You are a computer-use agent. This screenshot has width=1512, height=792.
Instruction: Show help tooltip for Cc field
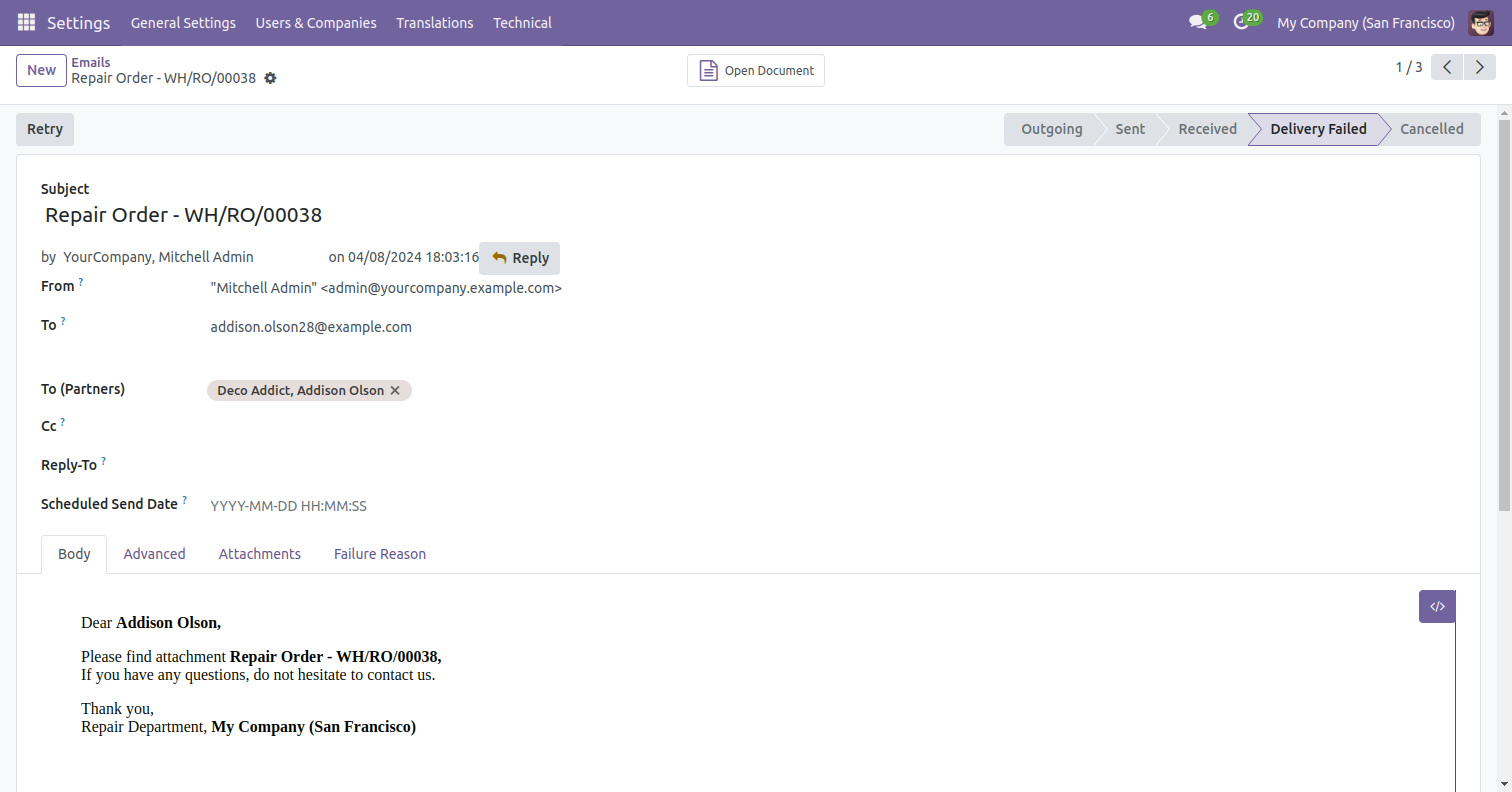62,422
